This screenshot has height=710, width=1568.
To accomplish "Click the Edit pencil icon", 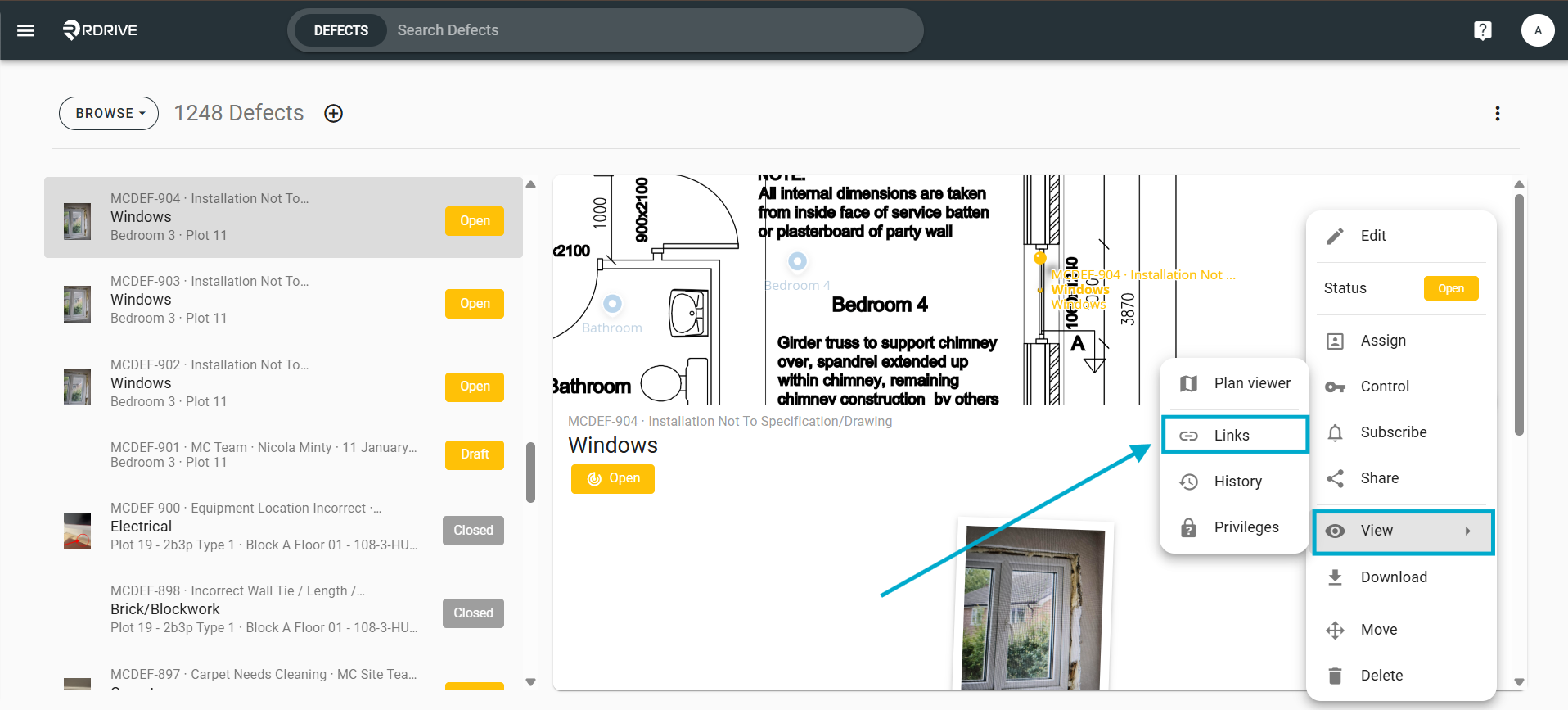I will coord(1335,236).
